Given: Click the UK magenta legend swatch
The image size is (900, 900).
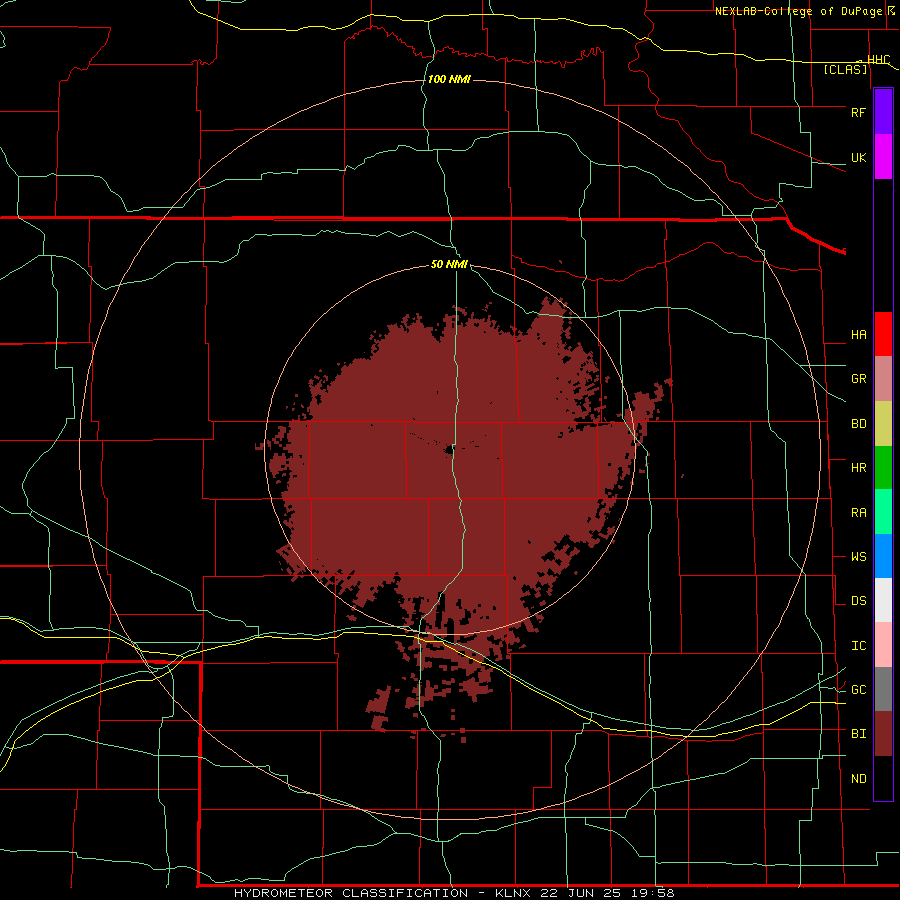Looking at the screenshot, I should pyautogui.click(x=883, y=156).
